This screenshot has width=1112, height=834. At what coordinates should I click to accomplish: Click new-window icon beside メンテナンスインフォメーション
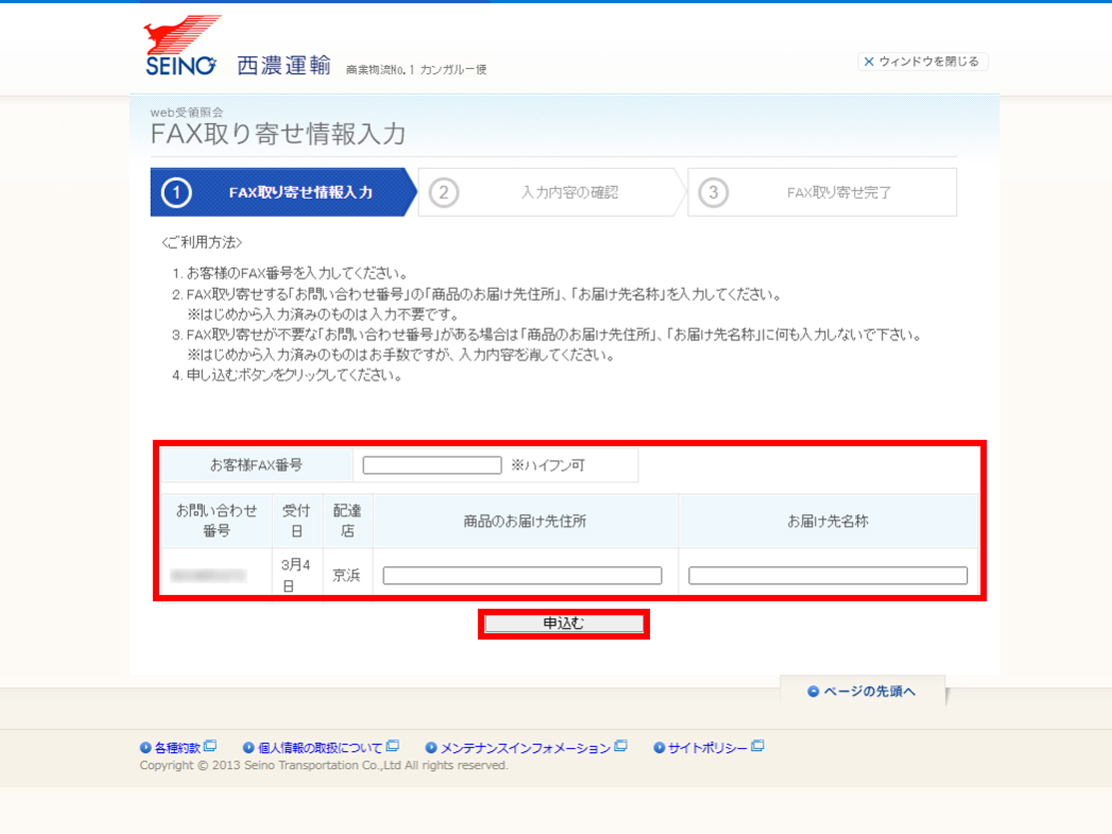tap(621, 746)
